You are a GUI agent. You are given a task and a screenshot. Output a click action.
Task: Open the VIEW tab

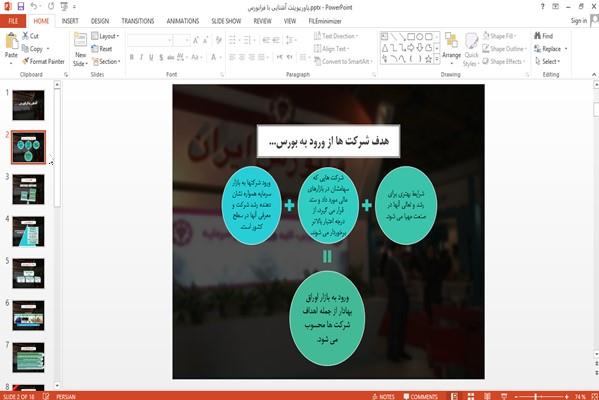(290, 21)
